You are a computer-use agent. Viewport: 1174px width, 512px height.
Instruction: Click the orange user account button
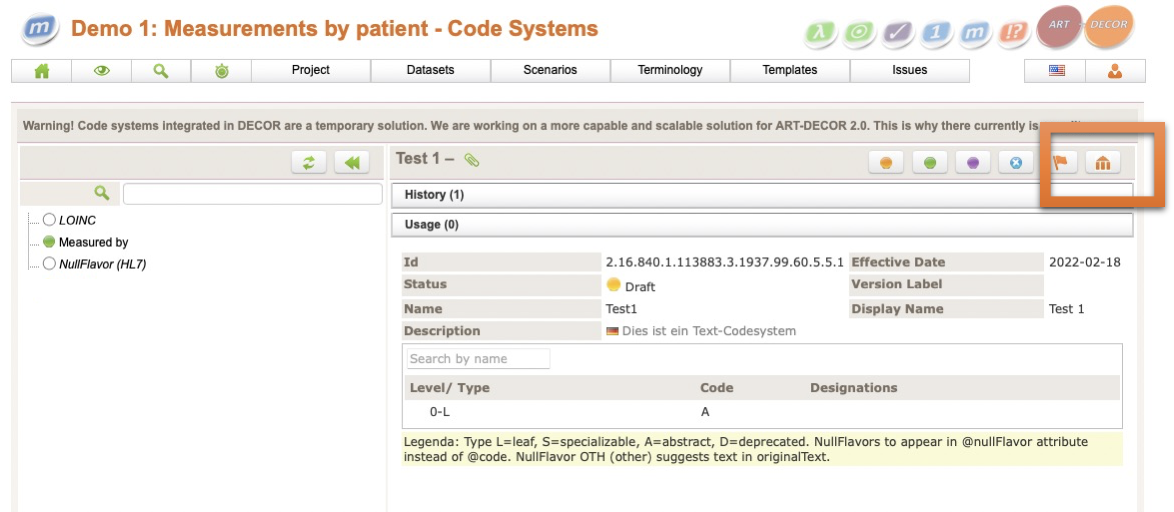[x=1115, y=70]
